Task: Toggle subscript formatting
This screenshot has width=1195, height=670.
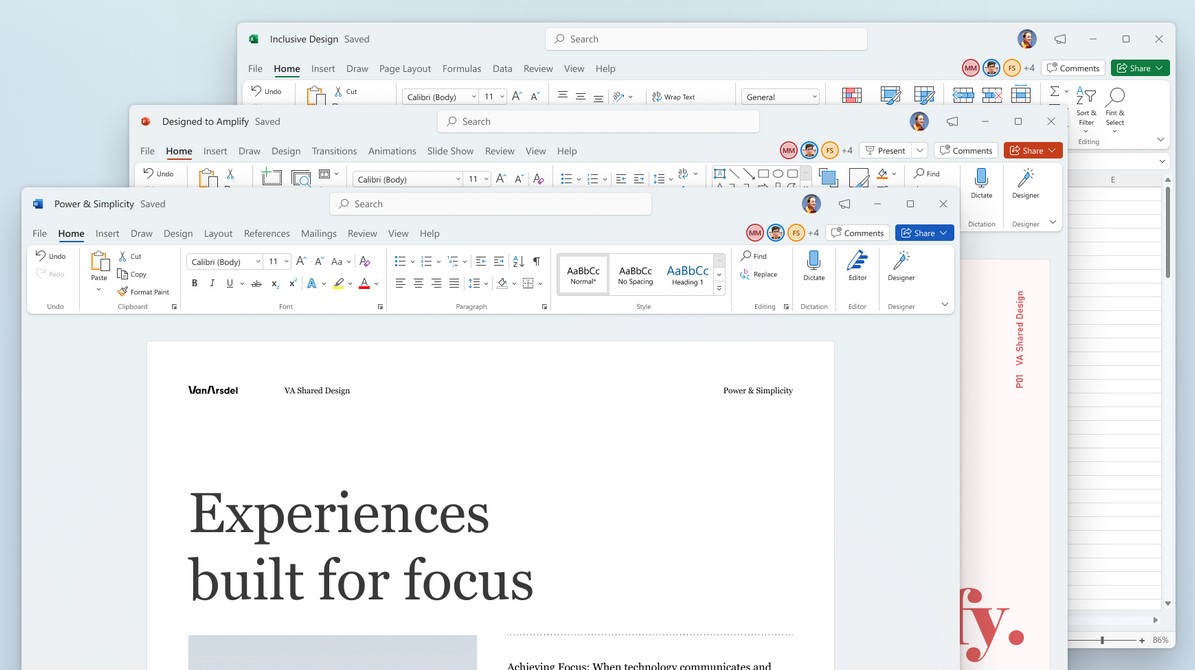Action: (275, 284)
